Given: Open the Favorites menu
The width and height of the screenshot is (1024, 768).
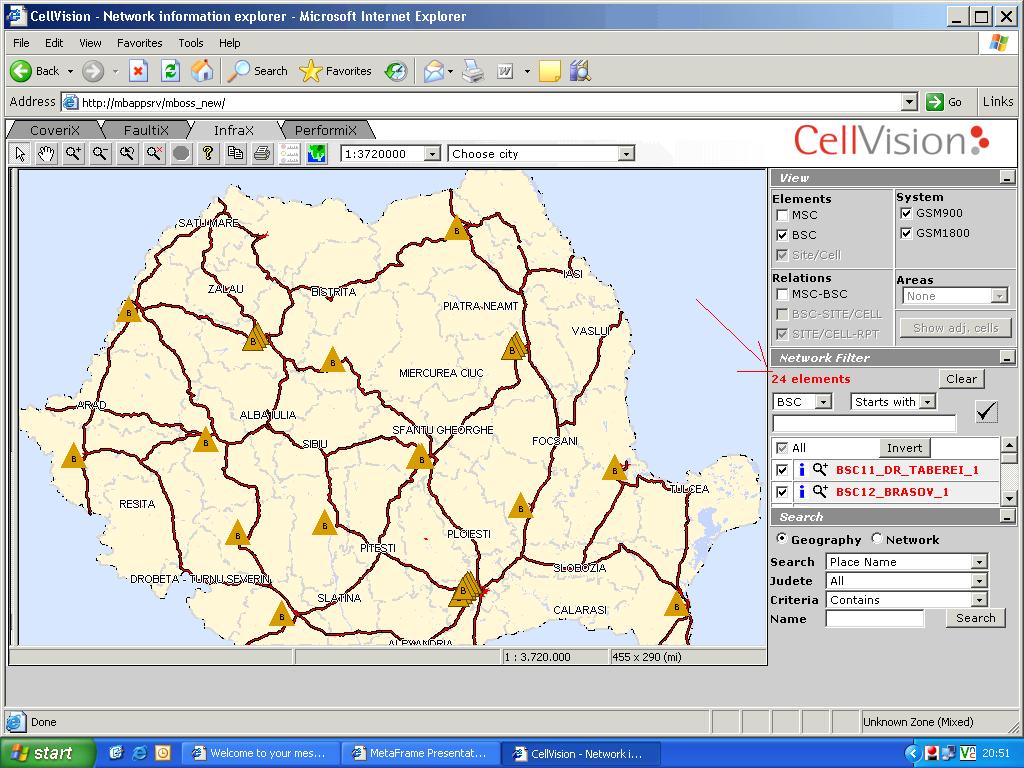Looking at the screenshot, I should tap(140, 43).
